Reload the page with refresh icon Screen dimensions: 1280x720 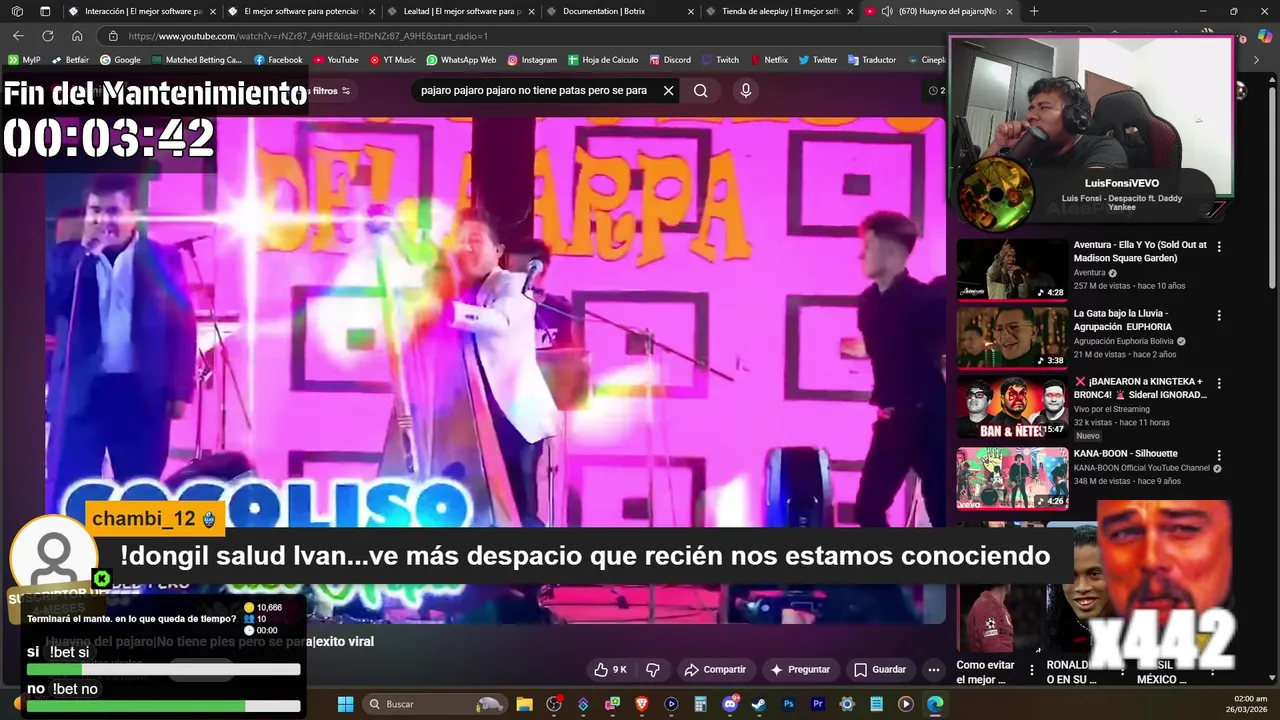click(47, 35)
